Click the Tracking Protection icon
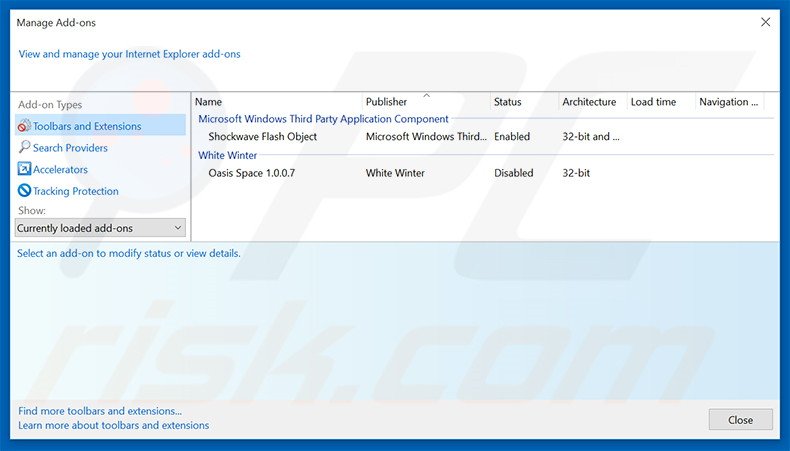The width and height of the screenshot is (790, 451). (x=24, y=190)
